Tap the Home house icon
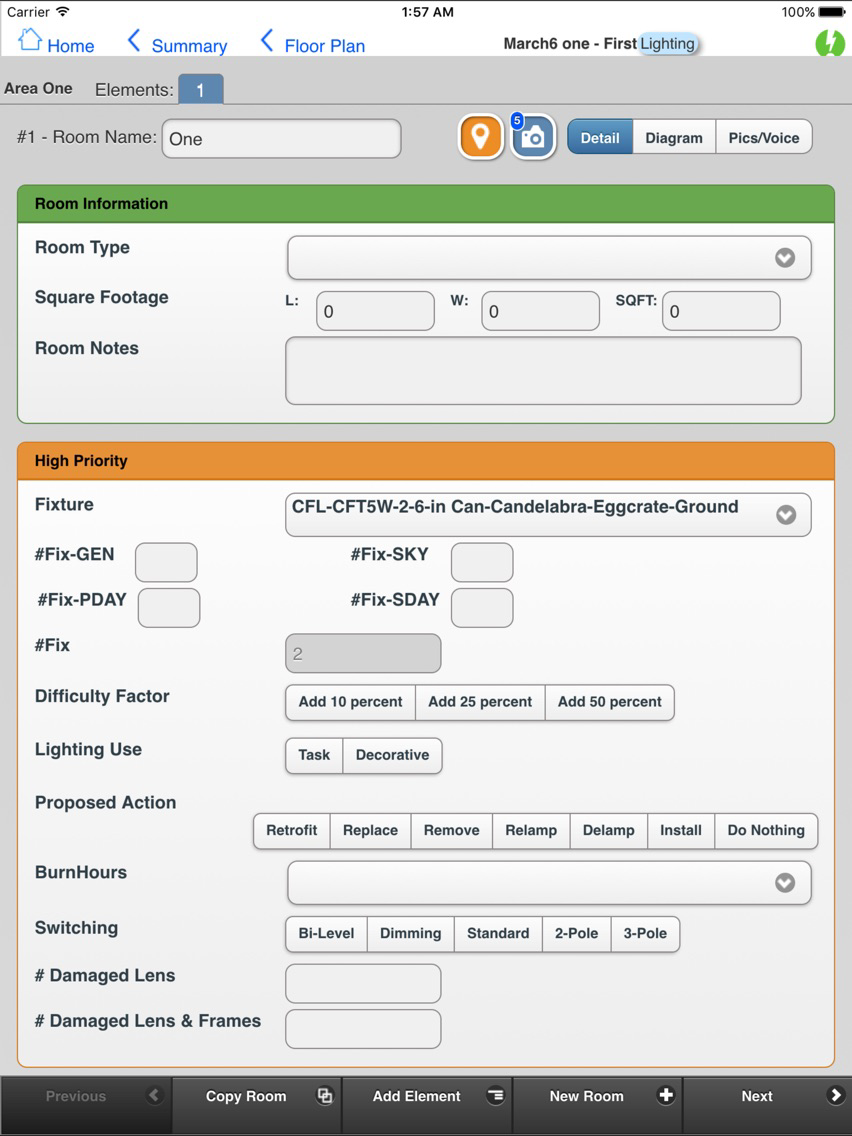 pyautogui.click(x=30, y=40)
